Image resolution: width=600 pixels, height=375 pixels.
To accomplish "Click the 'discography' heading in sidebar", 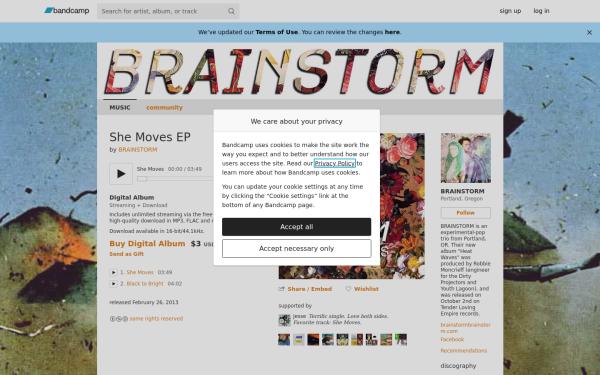I will (458, 366).
